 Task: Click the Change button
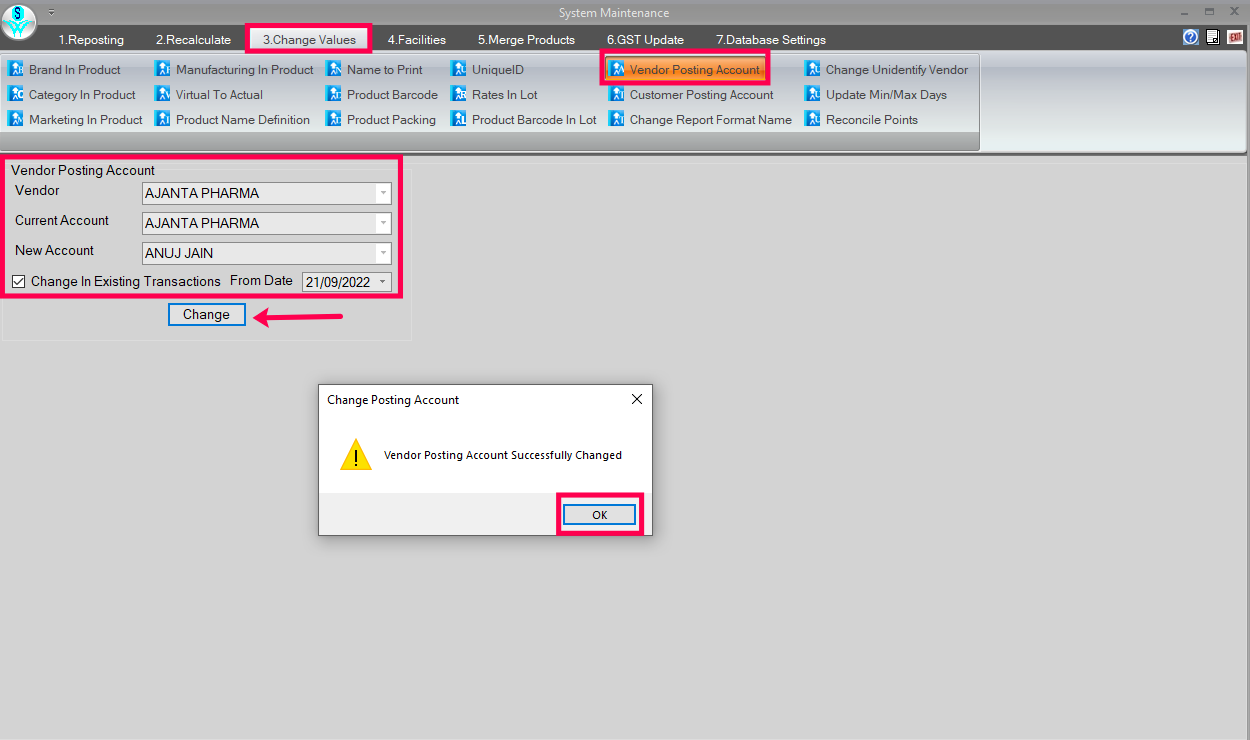[206, 314]
